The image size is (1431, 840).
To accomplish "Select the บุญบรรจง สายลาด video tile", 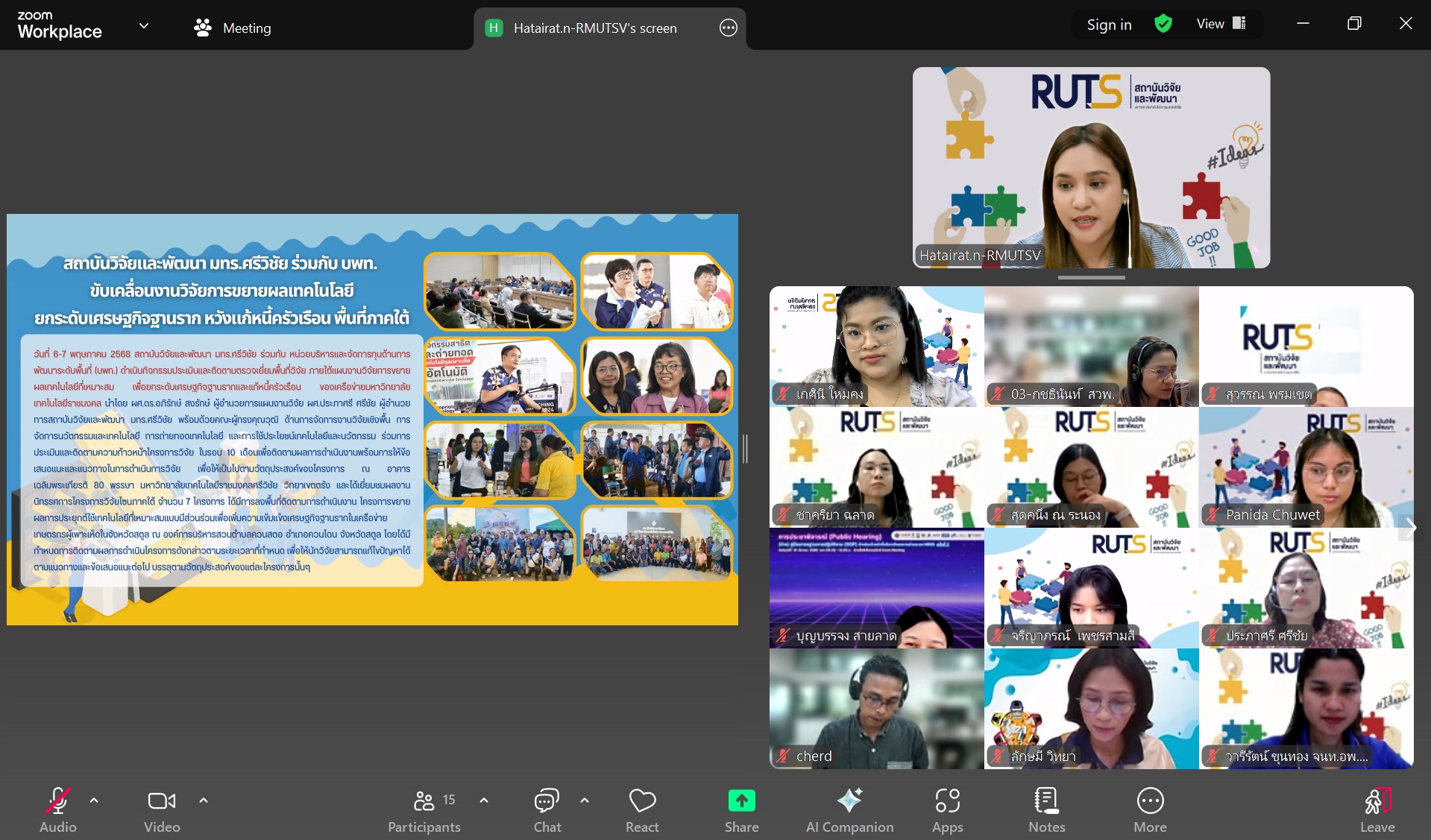I will click(876, 588).
